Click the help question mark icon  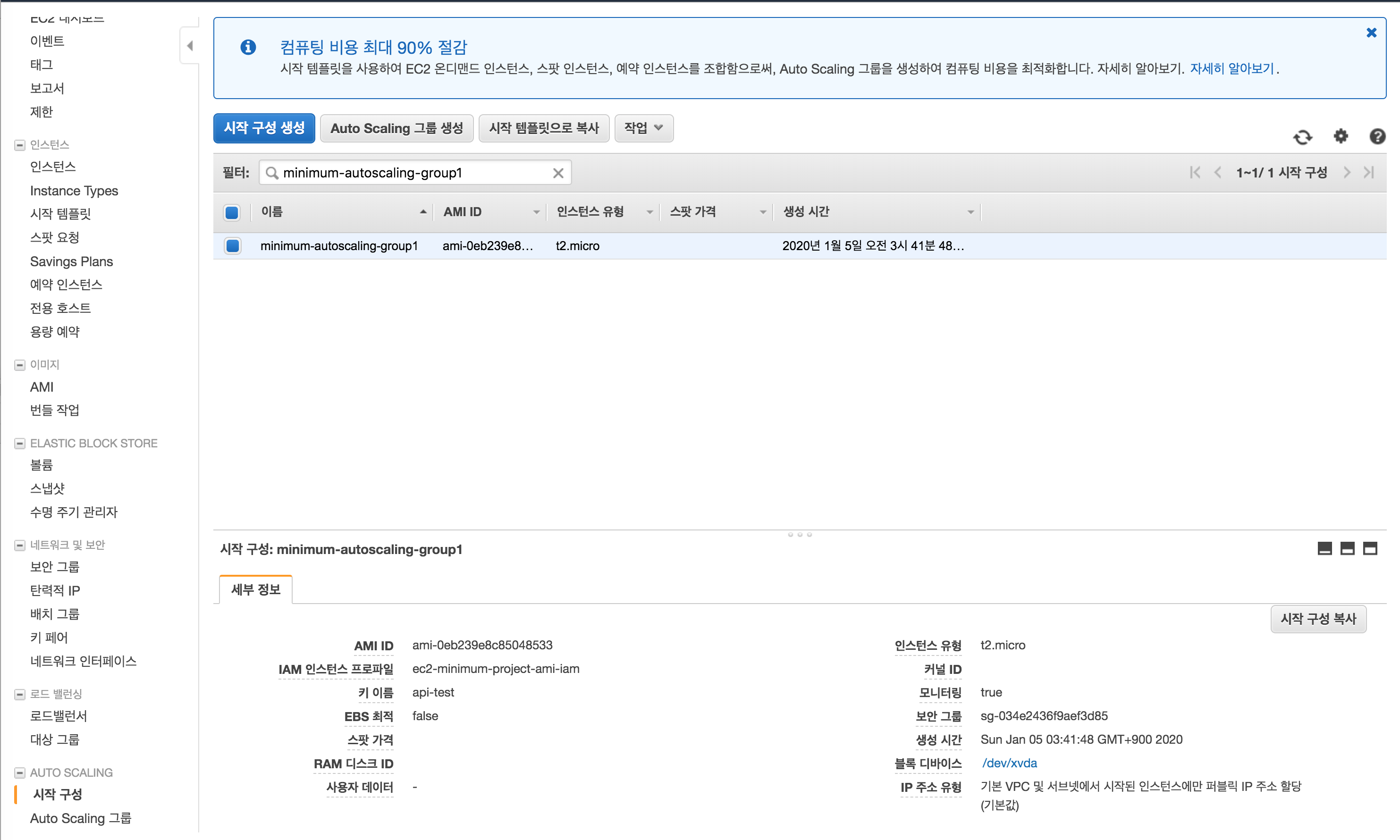[x=1377, y=136]
